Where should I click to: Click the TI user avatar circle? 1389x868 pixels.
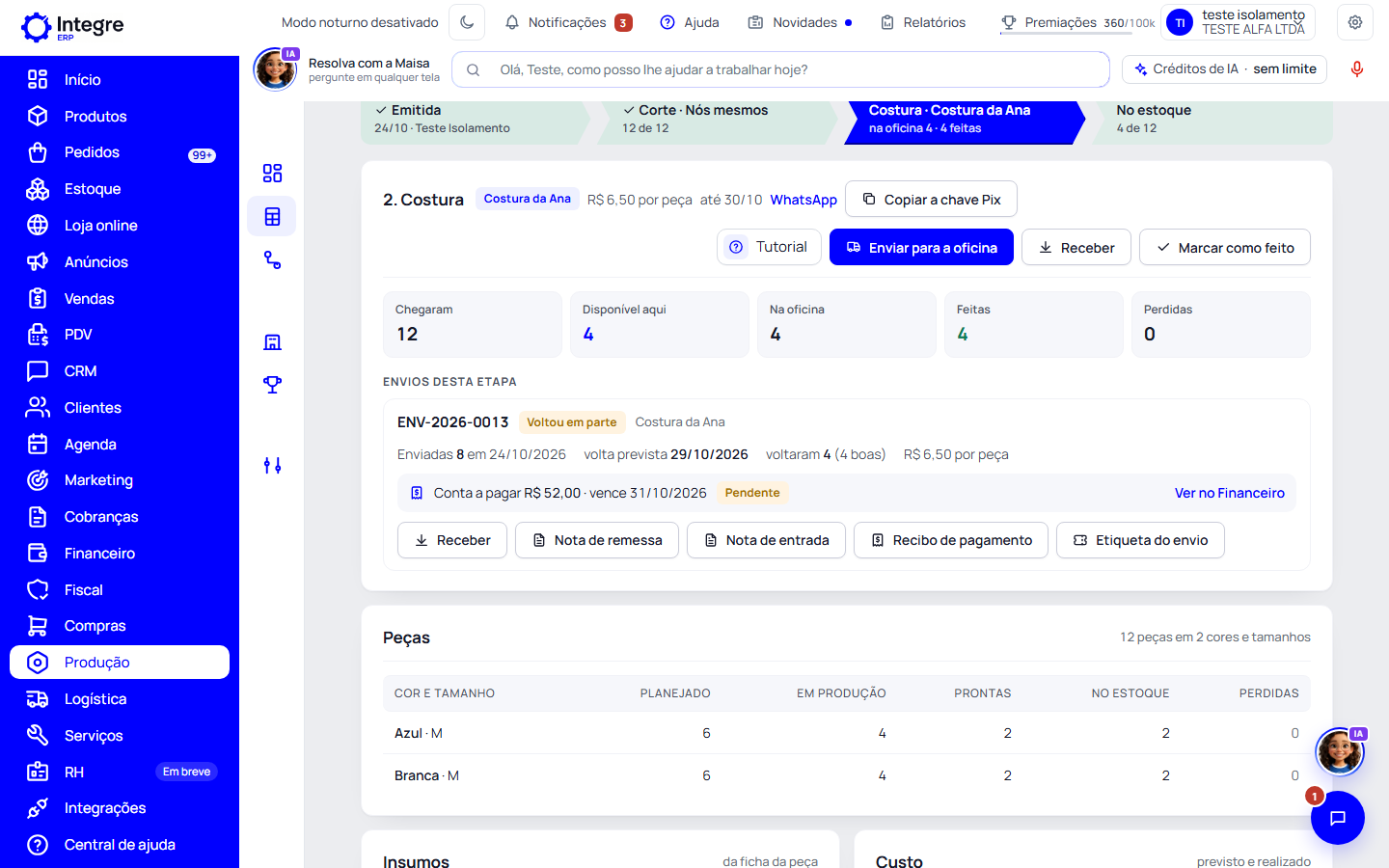tap(1180, 22)
